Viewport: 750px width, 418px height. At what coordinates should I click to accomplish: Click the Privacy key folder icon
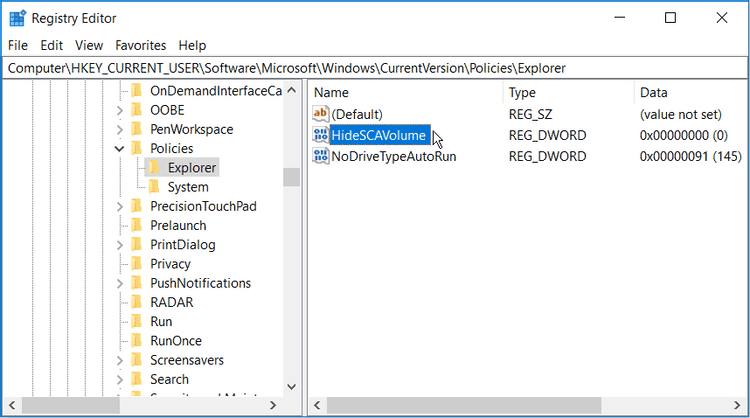[x=137, y=264]
